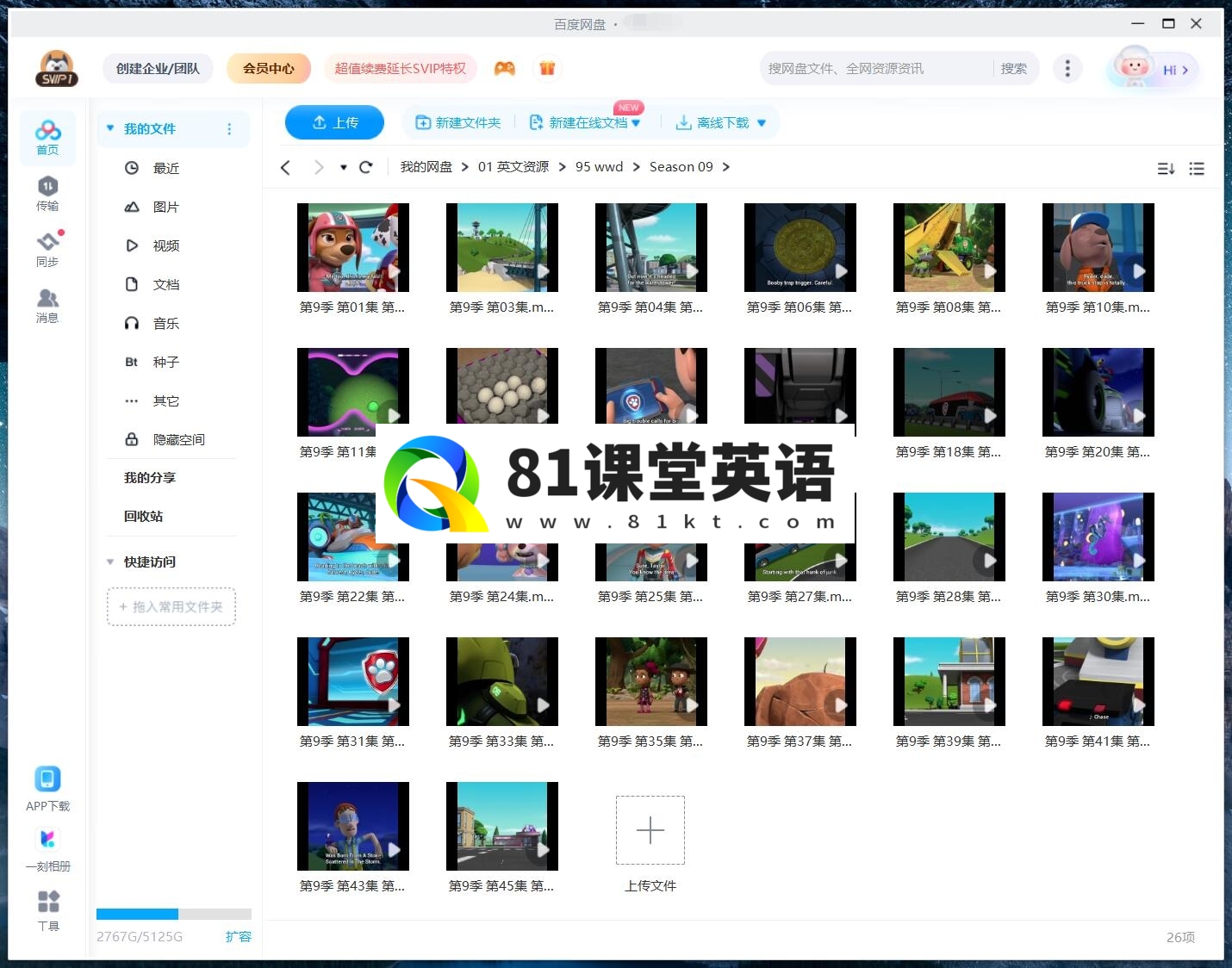Click 扩容 expand storage link
The height and width of the screenshot is (968, 1232).
click(239, 936)
